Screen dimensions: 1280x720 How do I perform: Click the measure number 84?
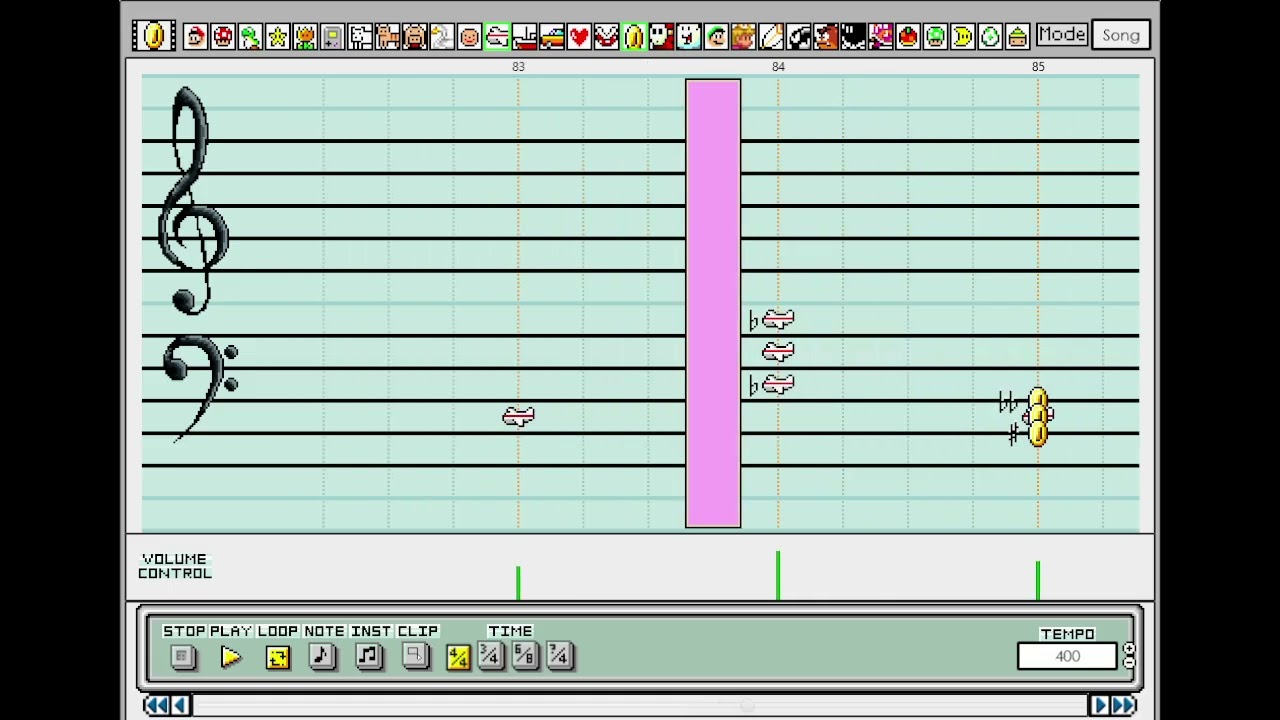click(778, 66)
